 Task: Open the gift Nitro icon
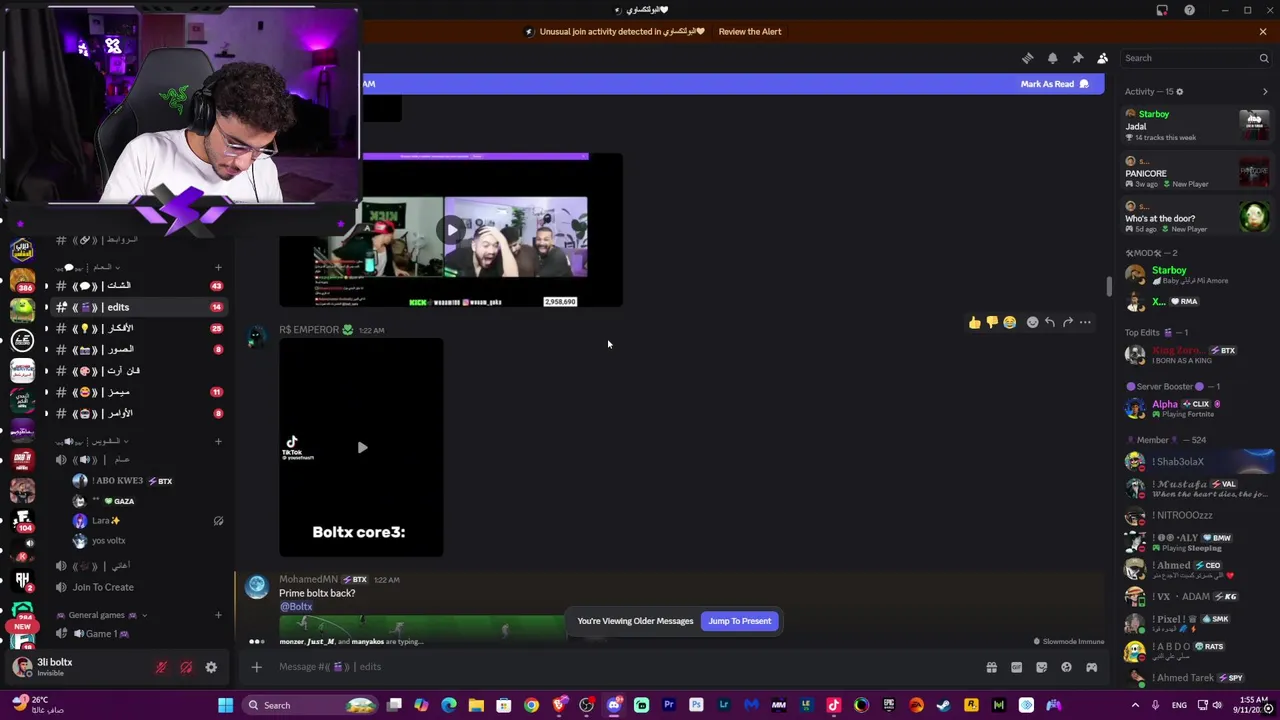991,667
